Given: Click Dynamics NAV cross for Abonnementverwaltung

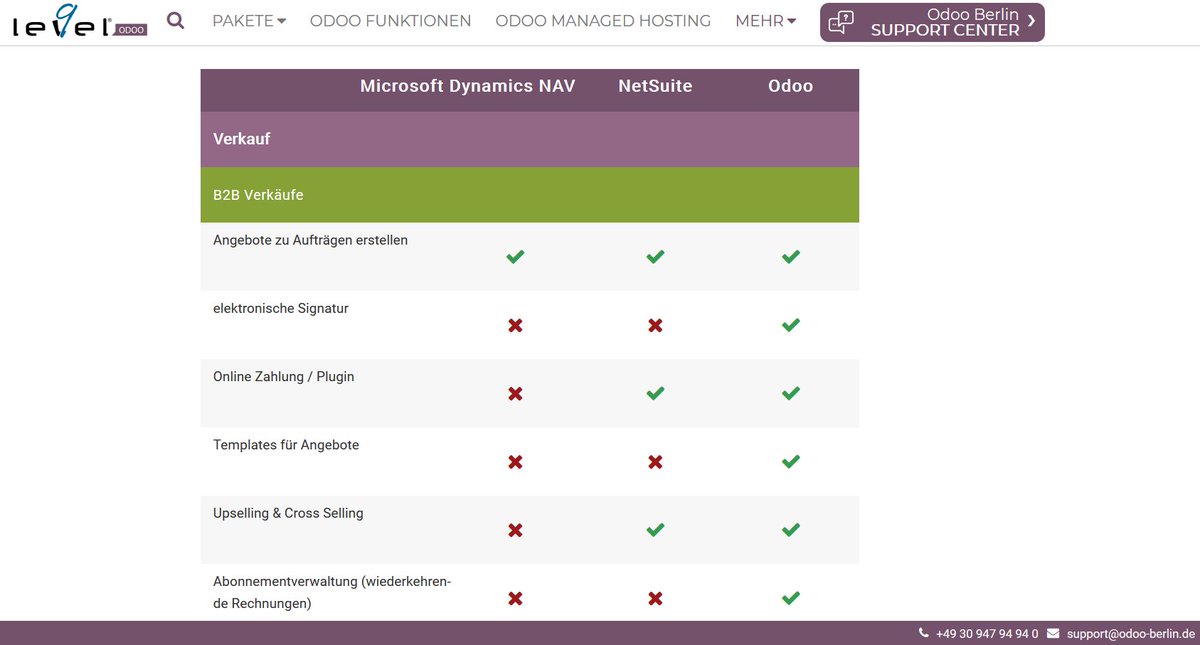Looking at the screenshot, I should pos(515,598).
